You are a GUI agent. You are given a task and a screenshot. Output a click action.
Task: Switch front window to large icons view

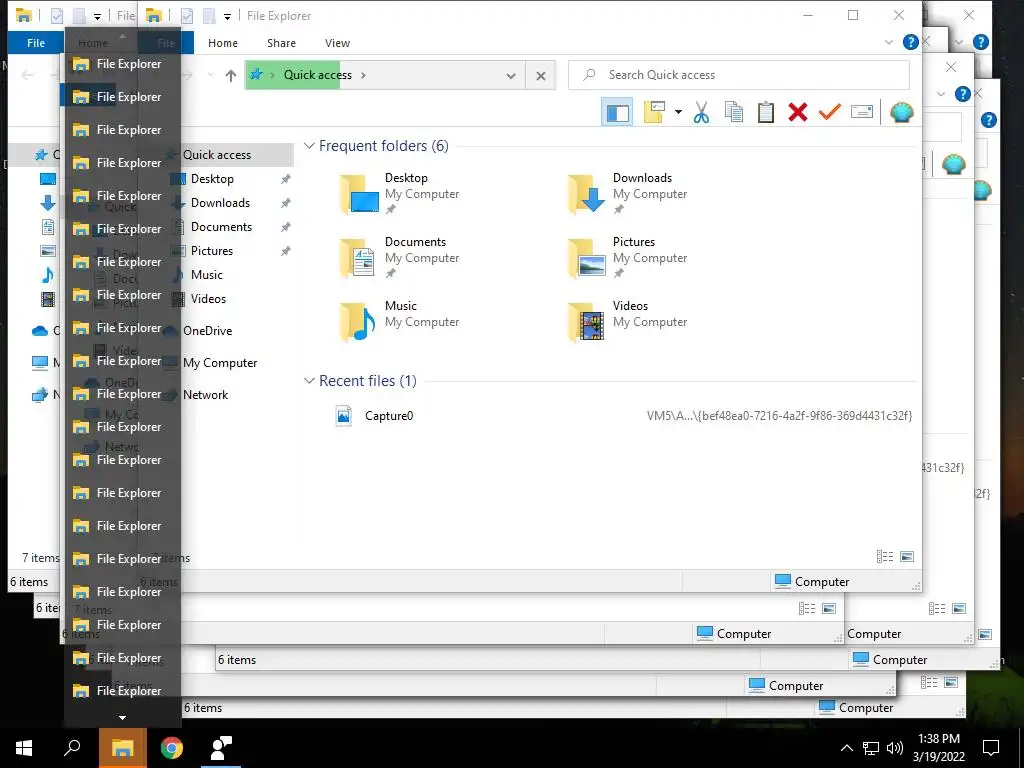[907, 556]
